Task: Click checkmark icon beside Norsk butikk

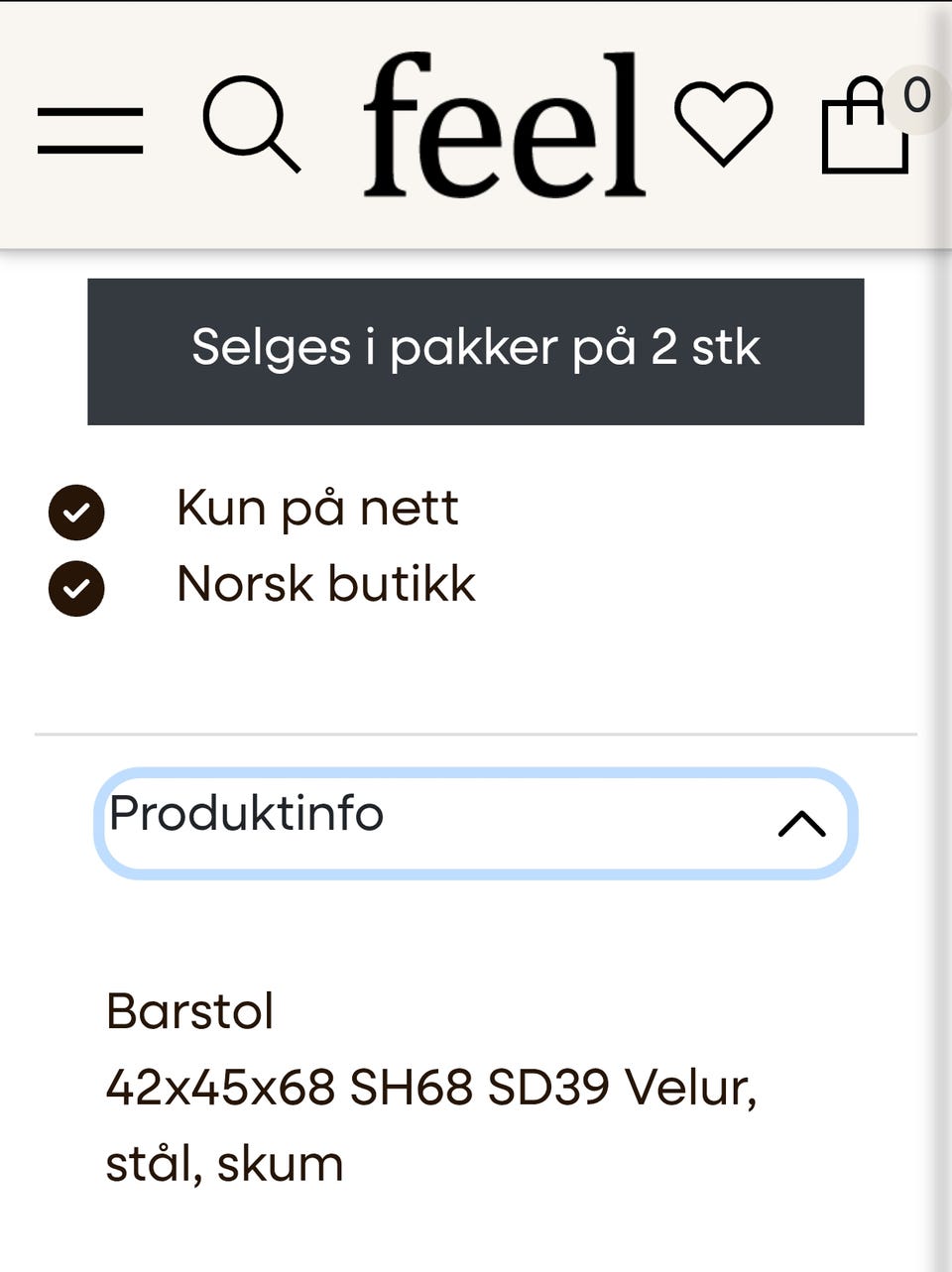Action: pos(76,588)
